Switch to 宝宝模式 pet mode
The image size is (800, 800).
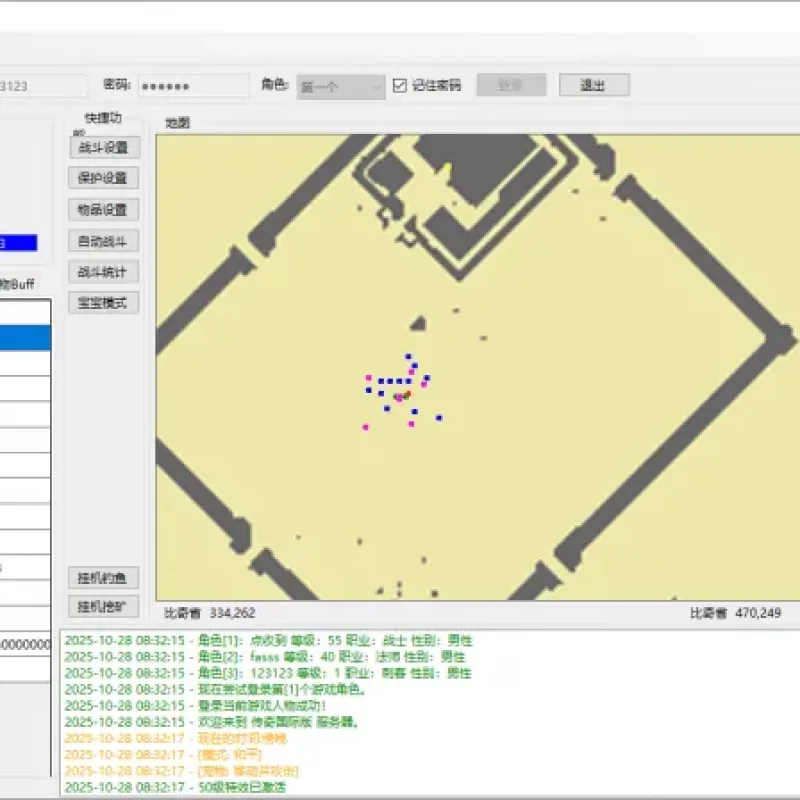[x=104, y=303]
